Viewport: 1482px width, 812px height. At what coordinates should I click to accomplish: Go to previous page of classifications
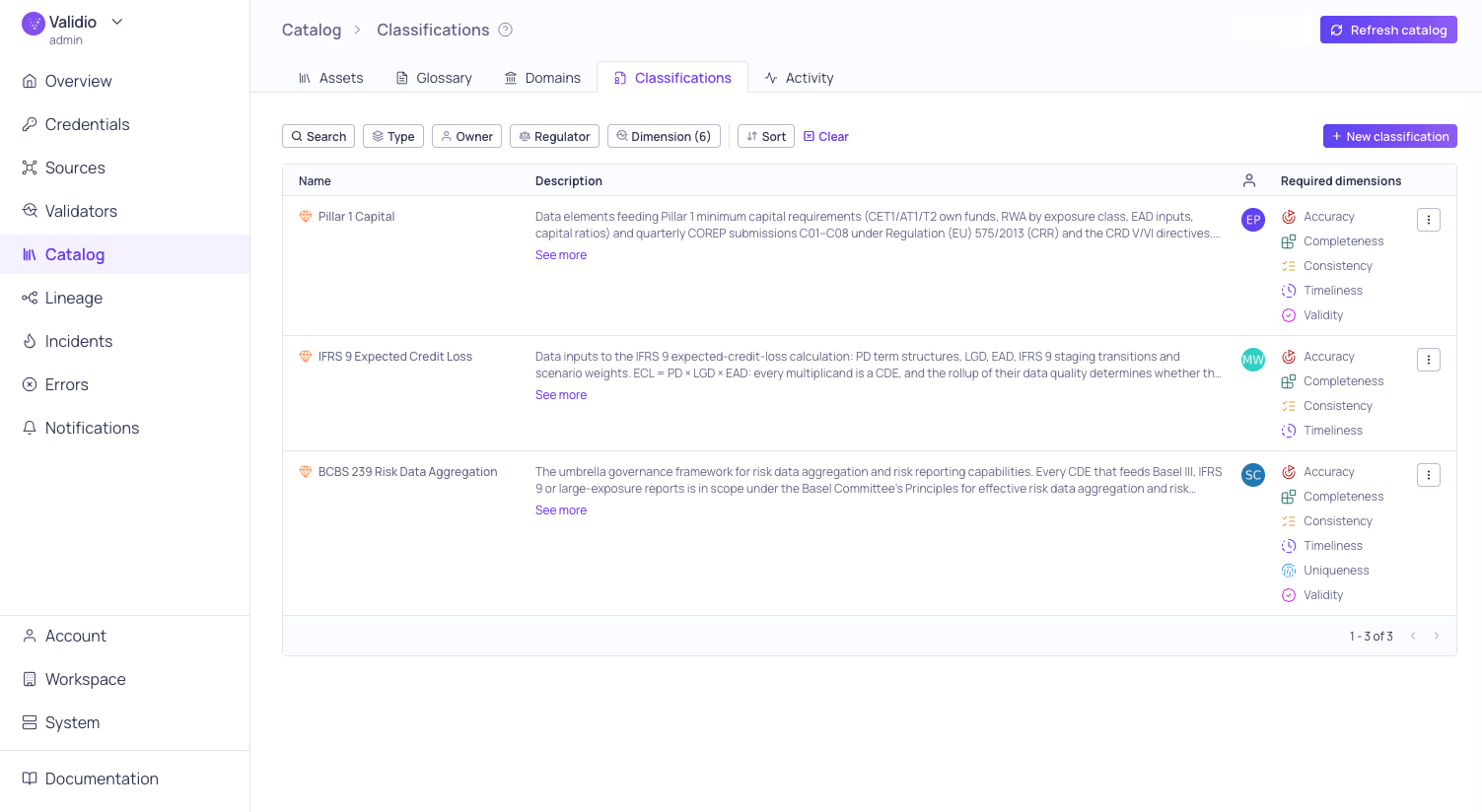click(x=1413, y=636)
